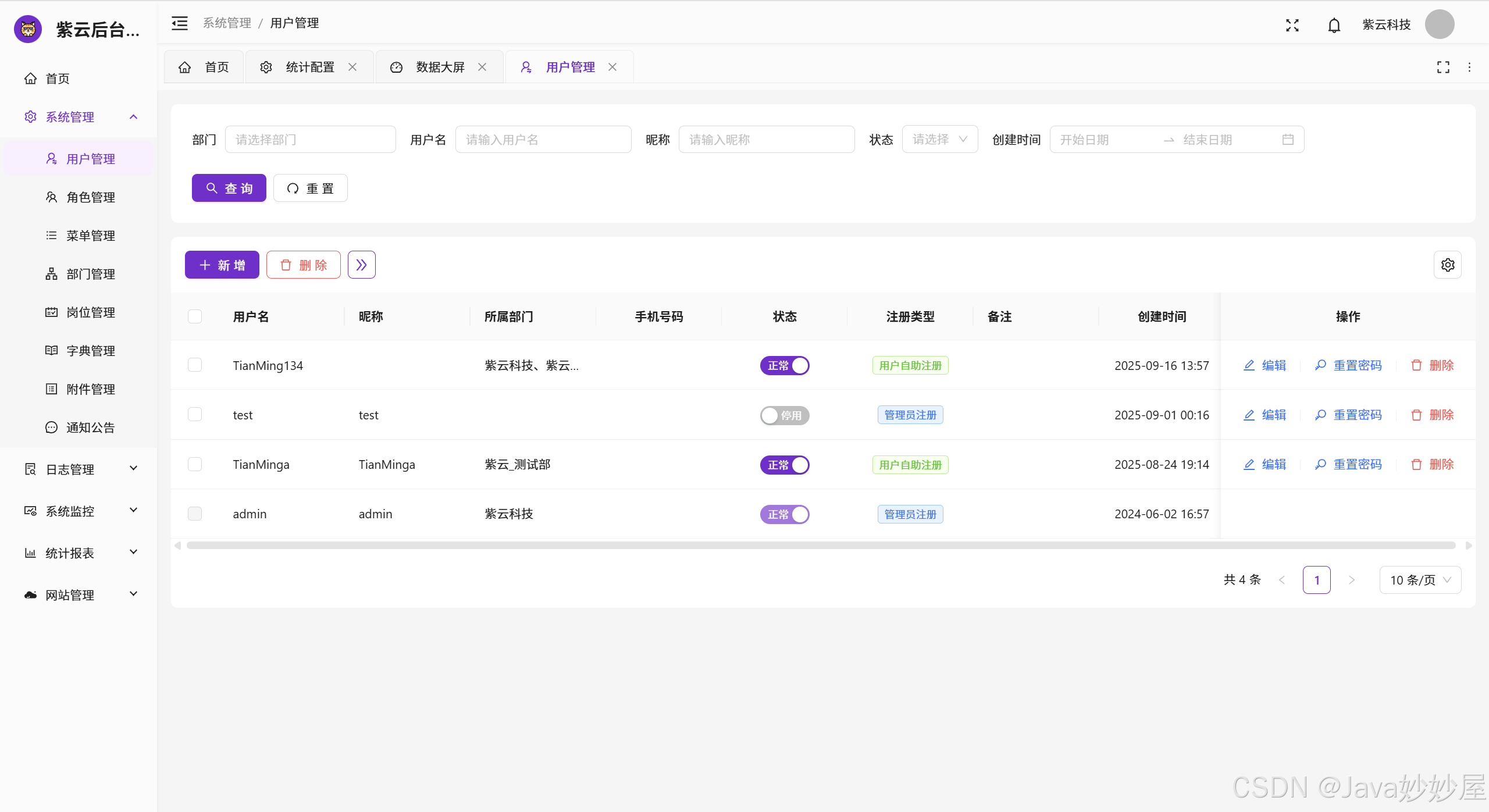Check the TianMinga row checkbox
The image size is (1489, 812).
tap(195, 464)
